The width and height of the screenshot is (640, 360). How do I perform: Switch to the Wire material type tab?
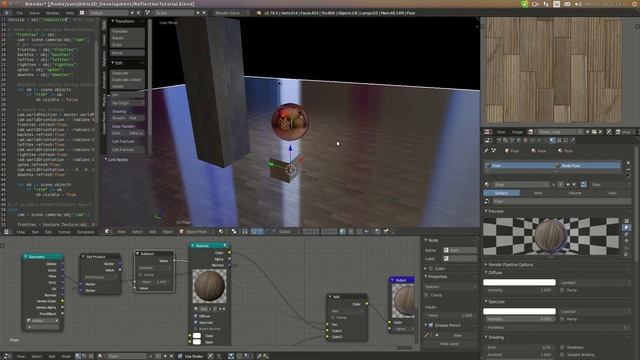click(x=538, y=193)
